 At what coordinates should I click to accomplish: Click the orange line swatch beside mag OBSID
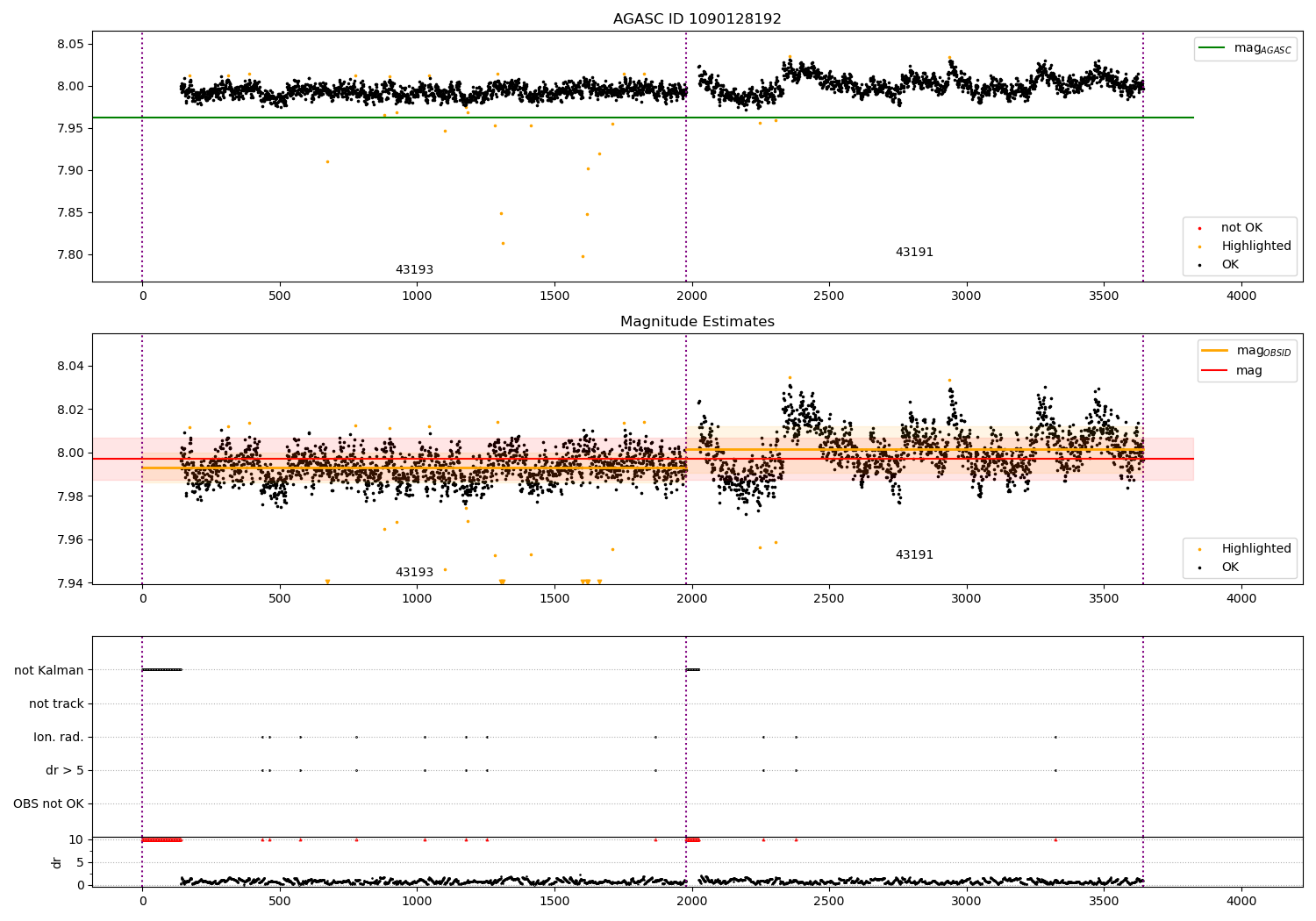click(x=1215, y=351)
